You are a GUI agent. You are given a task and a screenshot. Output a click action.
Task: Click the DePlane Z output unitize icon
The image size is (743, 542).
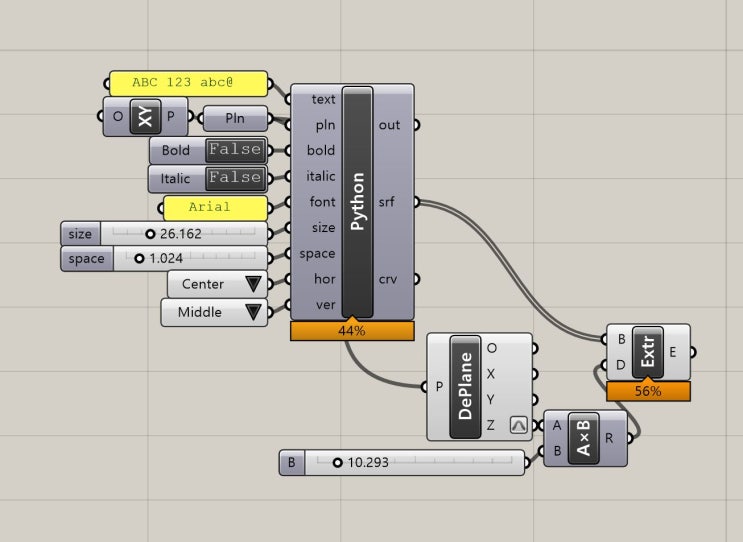tap(518, 425)
